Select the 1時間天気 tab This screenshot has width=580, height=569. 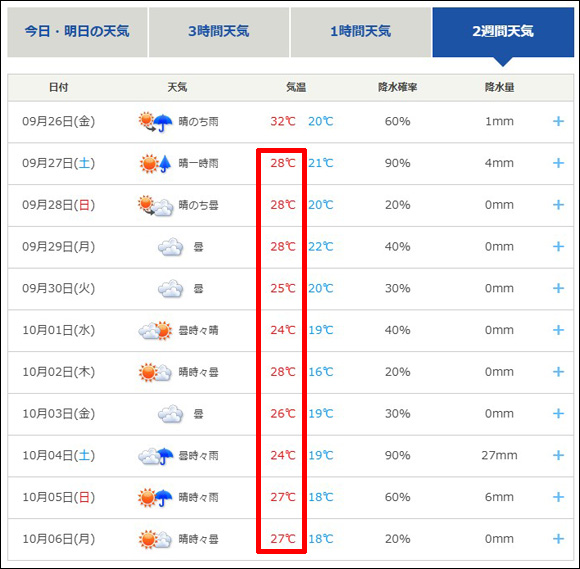click(x=361, y=32)
